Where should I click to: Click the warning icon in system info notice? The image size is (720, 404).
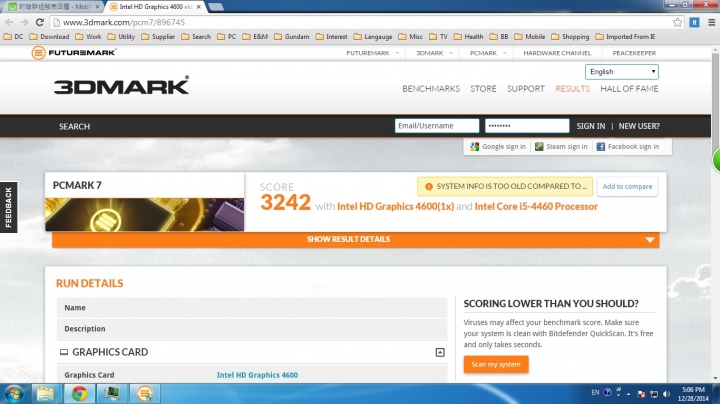(x=428, y=186)
